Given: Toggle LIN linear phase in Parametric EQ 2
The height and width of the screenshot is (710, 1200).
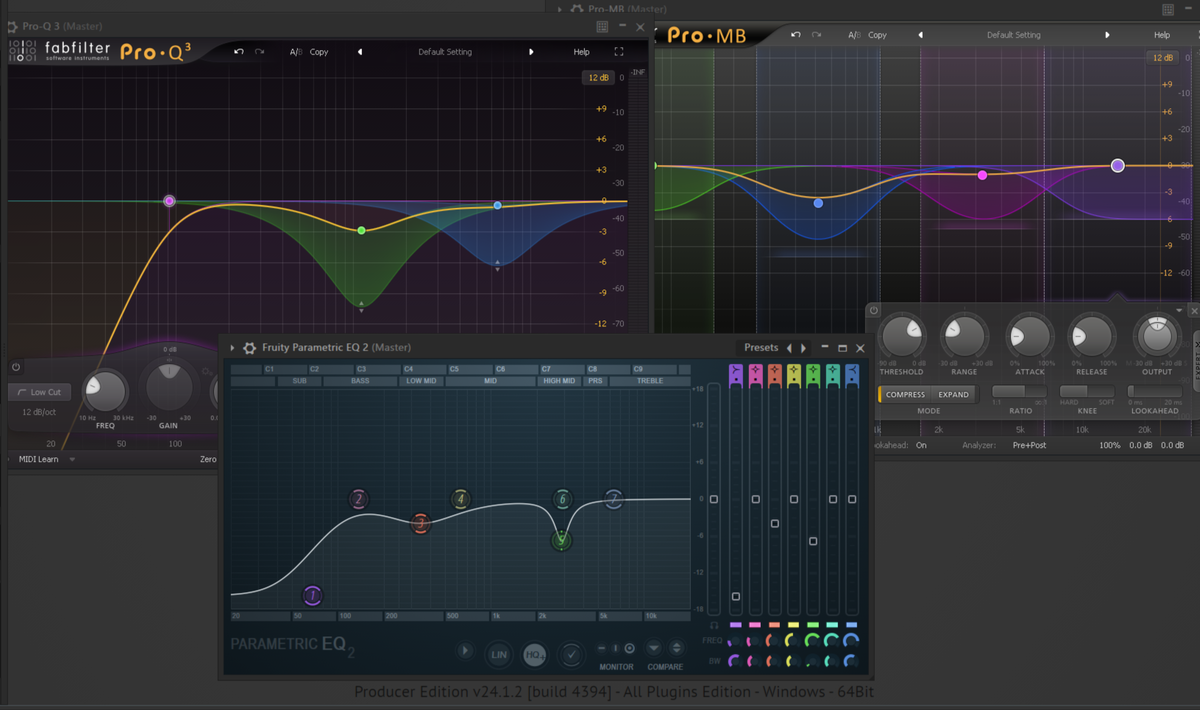Looking at the screenshot, I should pyautogui.click(x=499, y=655).
